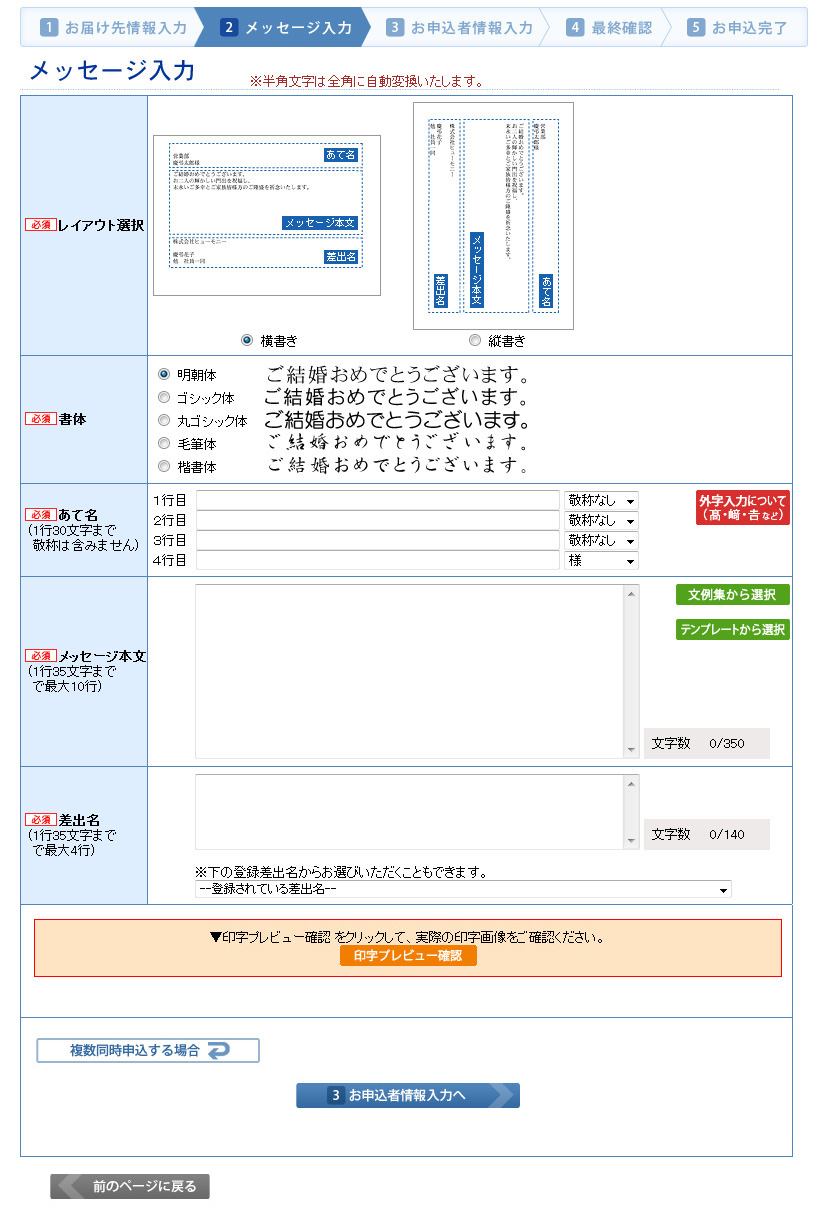Open the honorific dropdown for 1行目
The image size is (820, 1216).
601,500
